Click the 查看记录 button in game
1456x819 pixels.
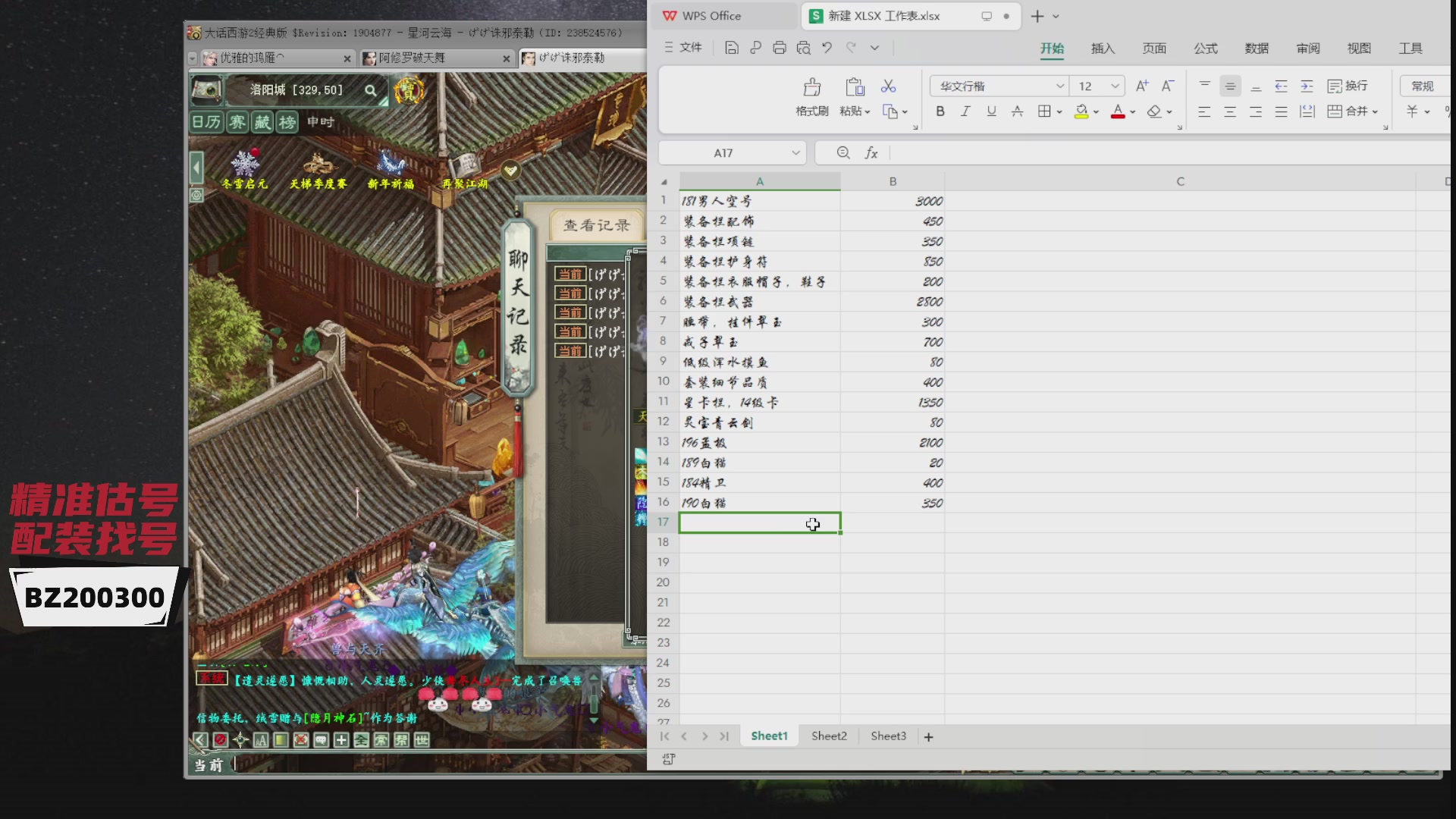pyautogui.click(x=596, y=225)
